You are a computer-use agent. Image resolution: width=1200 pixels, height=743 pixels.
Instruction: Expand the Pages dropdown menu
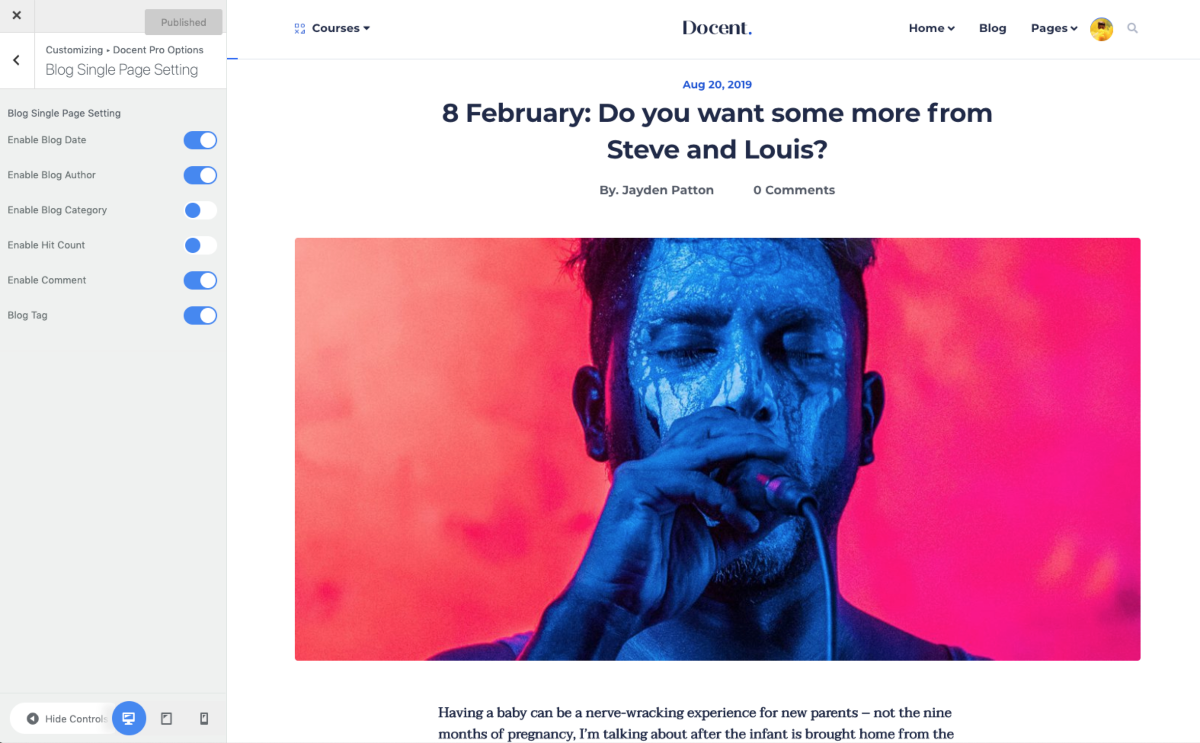[x=1054, y=28]
